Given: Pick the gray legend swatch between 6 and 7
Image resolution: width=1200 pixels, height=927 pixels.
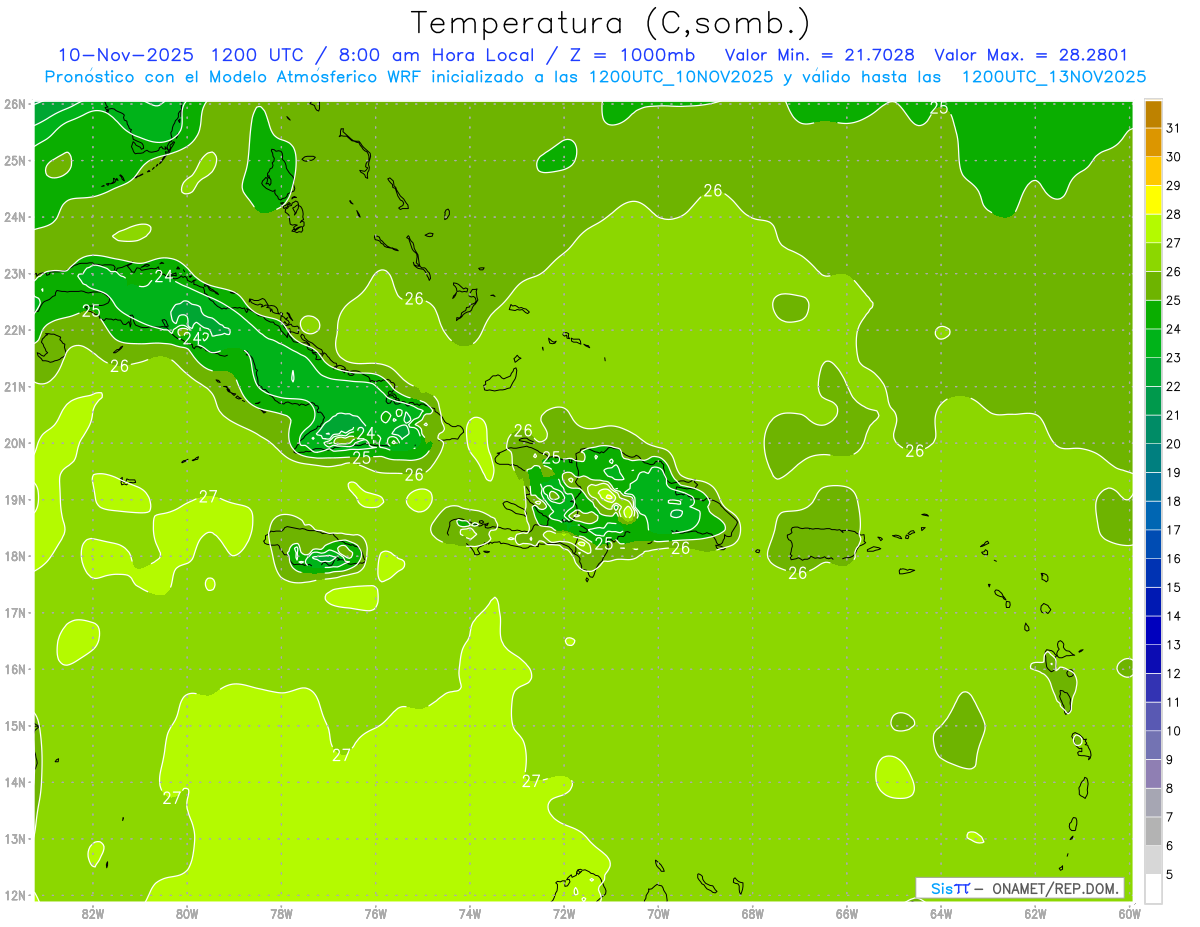Looking at the screenshot, I should click(x=1153, y=831).
